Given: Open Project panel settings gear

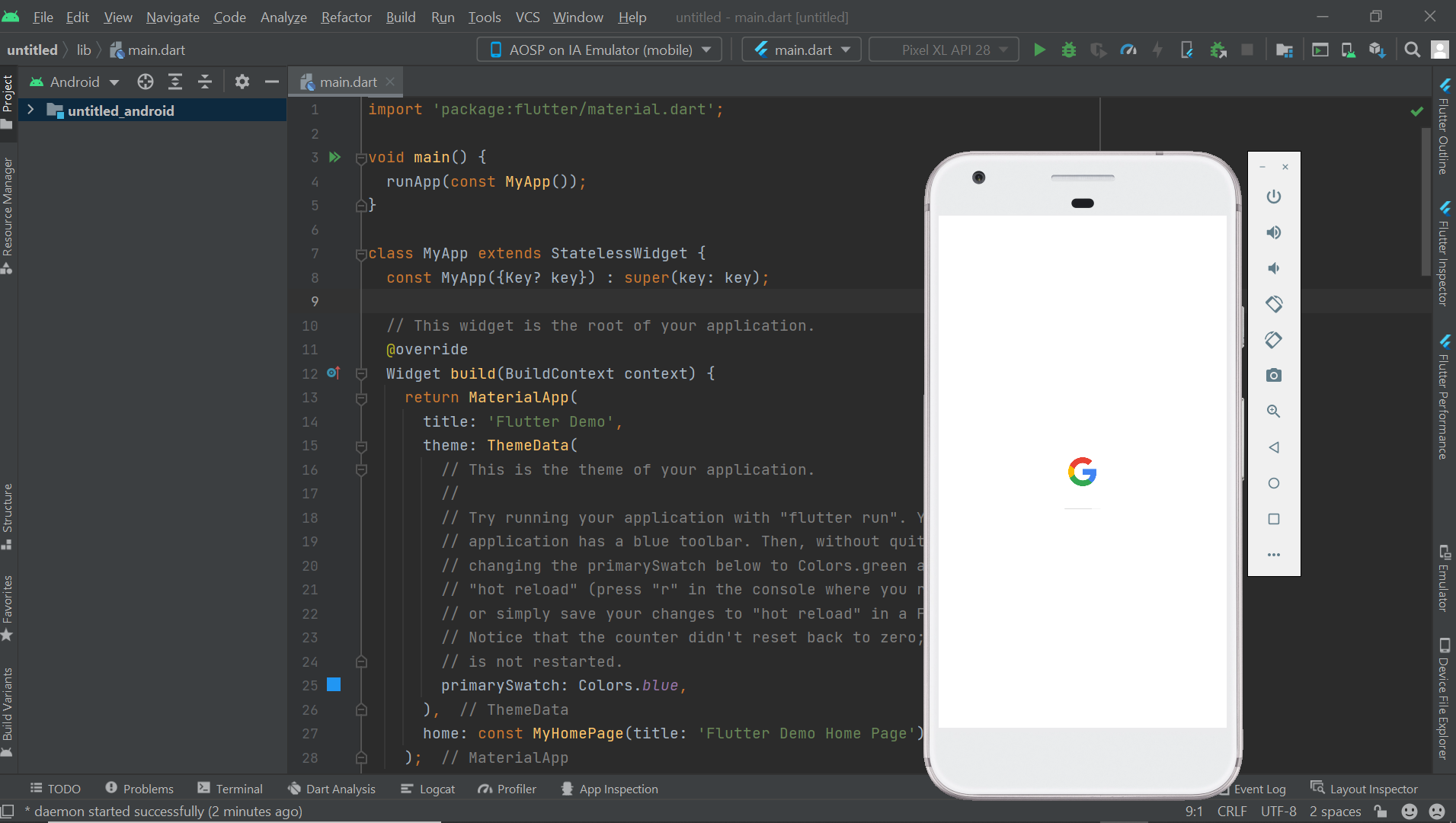Looking at the screenshot, I should (242, 82).
